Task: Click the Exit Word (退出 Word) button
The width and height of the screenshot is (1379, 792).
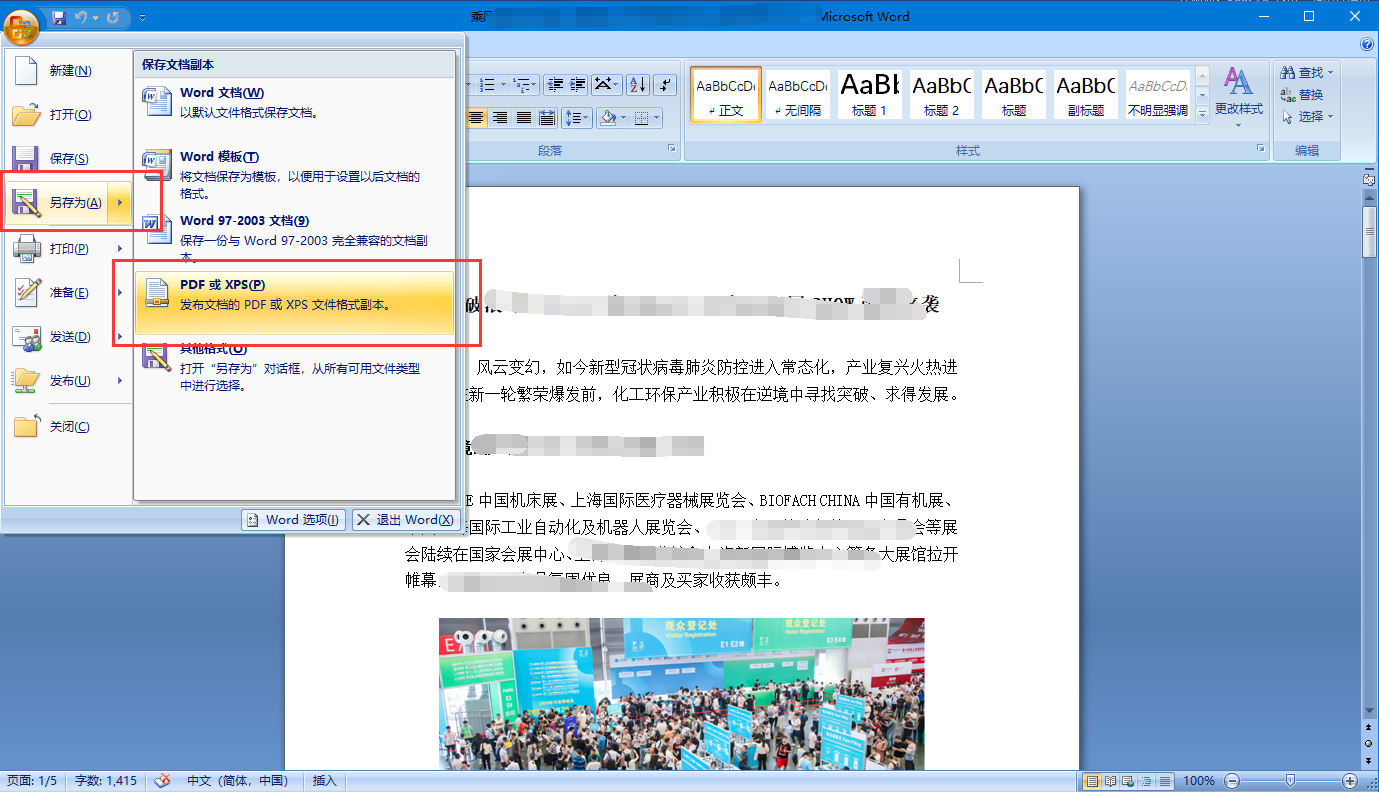Action: coord(406,520)
